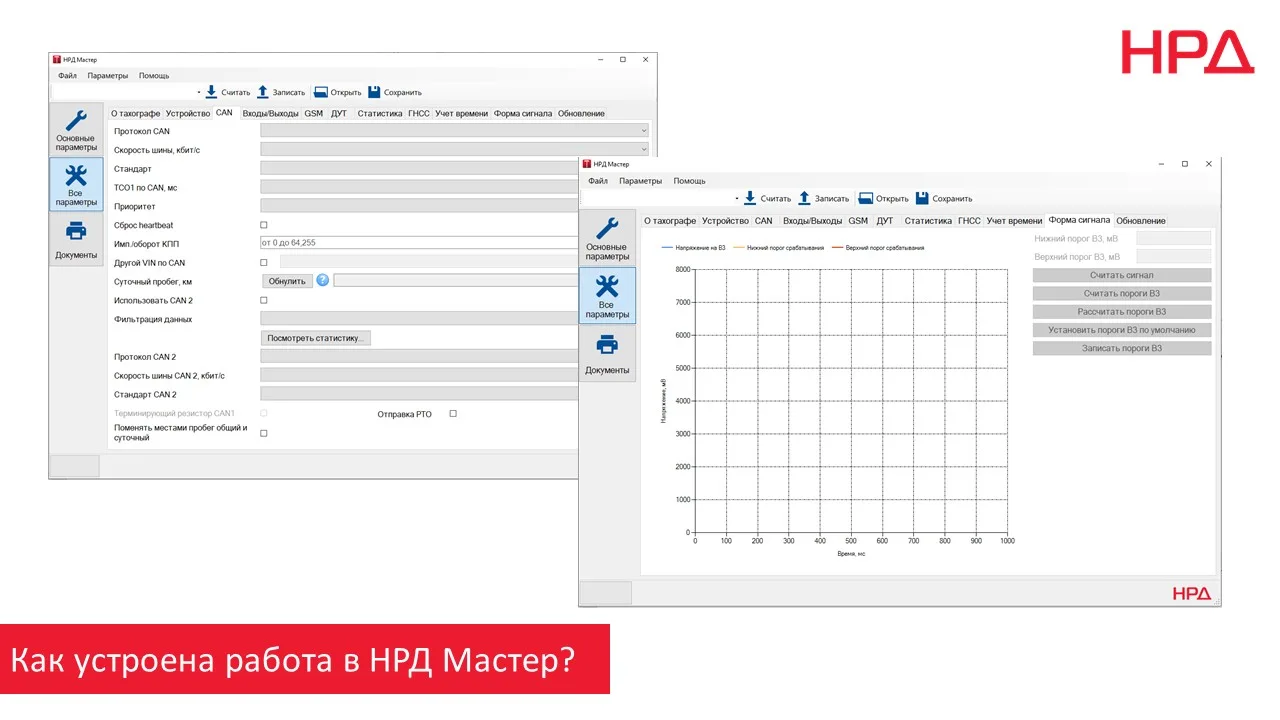Click Записать icon in Форма сигнала window
This screenshot has height=720, width=1280.
pos(804,198)
